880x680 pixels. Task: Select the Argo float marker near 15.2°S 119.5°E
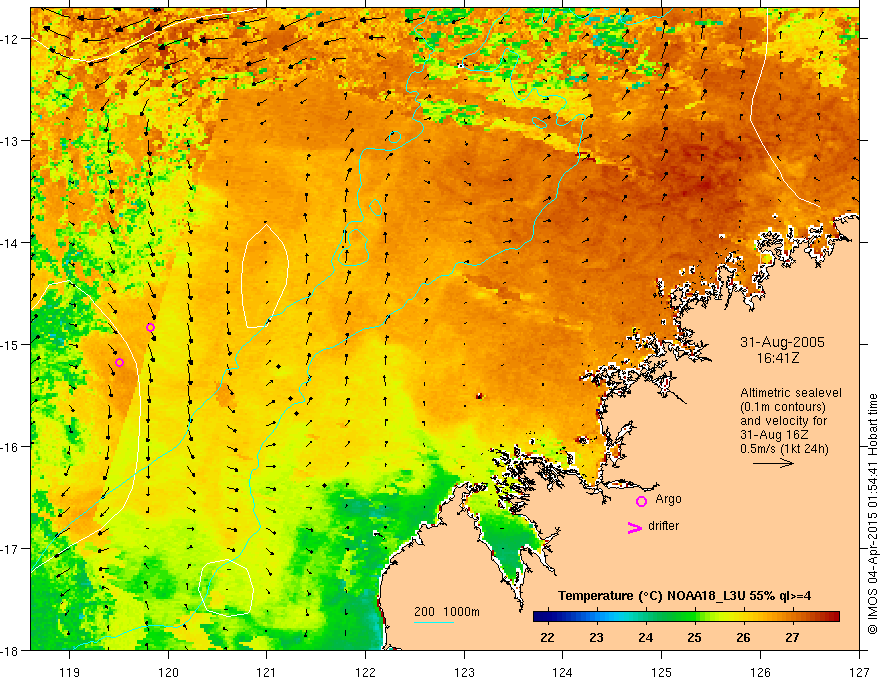[x=120, y=362]
